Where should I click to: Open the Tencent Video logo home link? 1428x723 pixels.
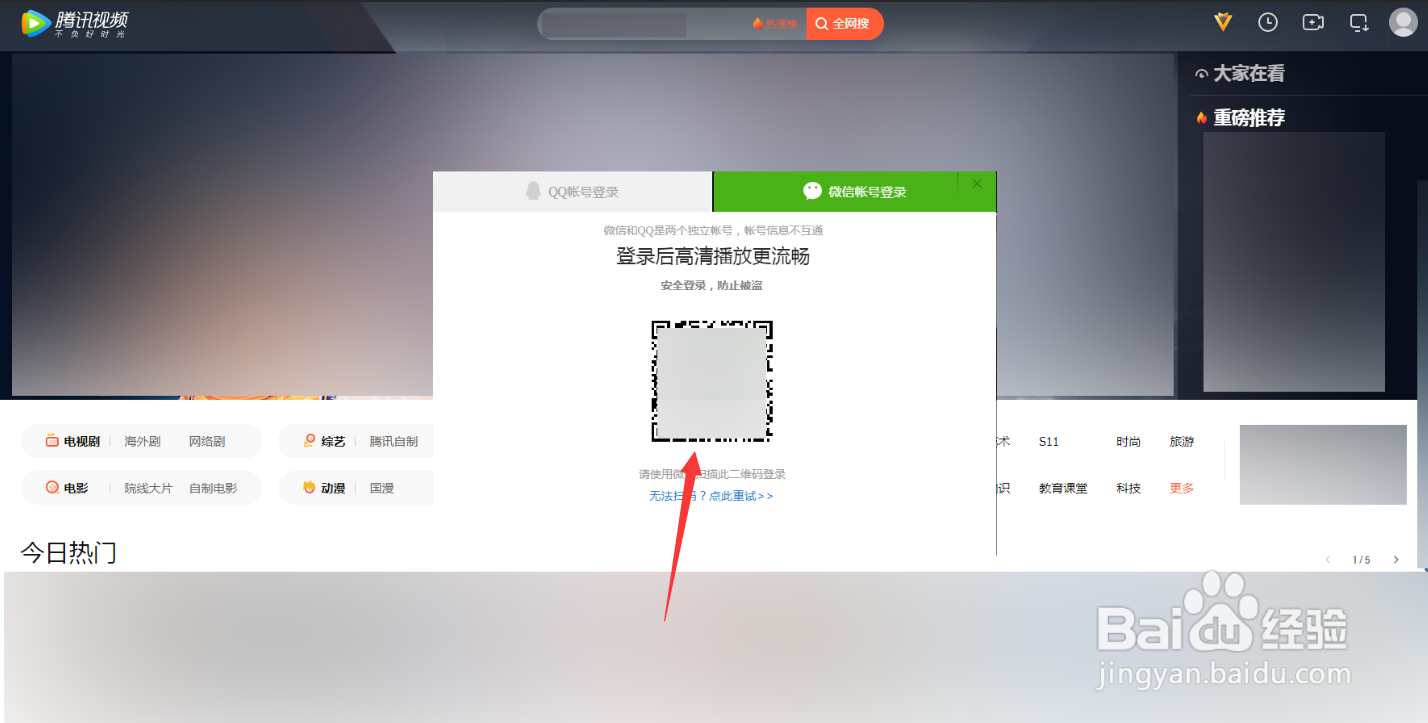click(x=75, y=23)
